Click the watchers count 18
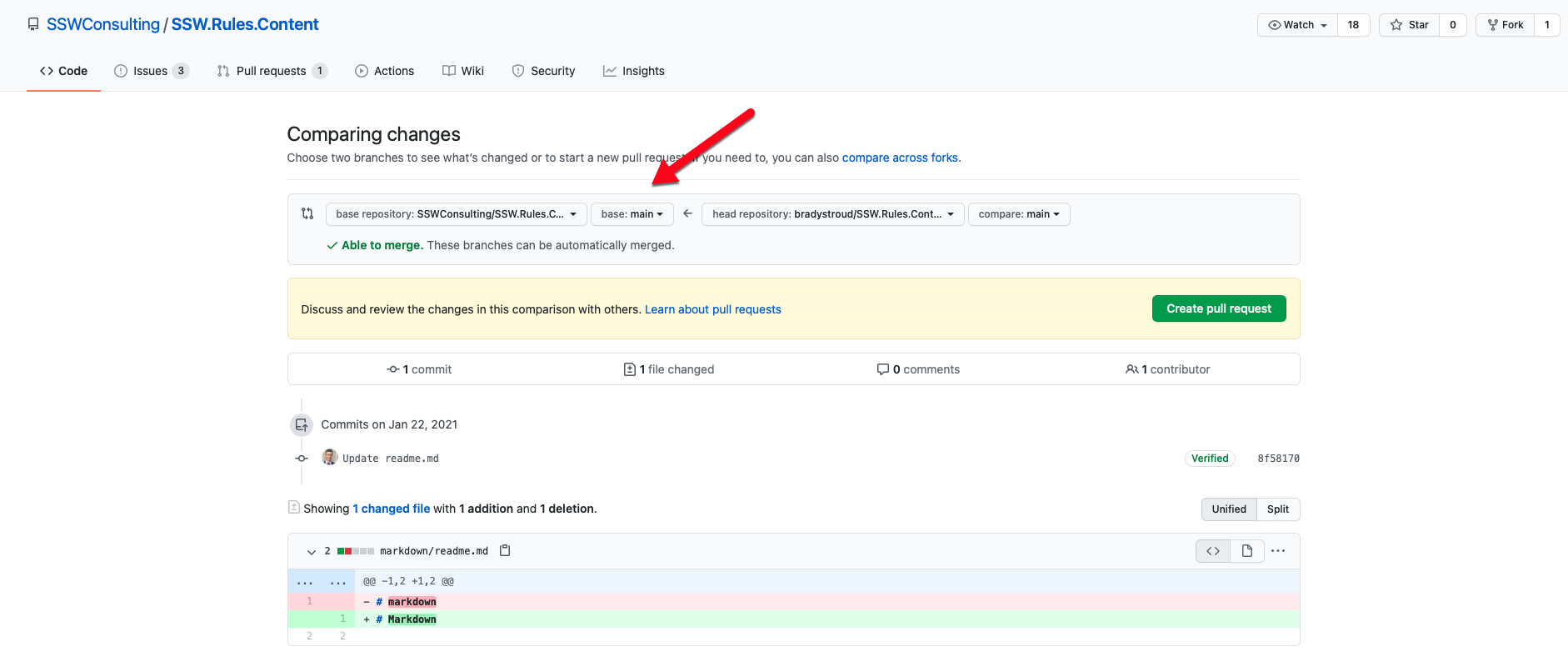The height and width of the screenshot is (672, 1568). point(1353,25)
